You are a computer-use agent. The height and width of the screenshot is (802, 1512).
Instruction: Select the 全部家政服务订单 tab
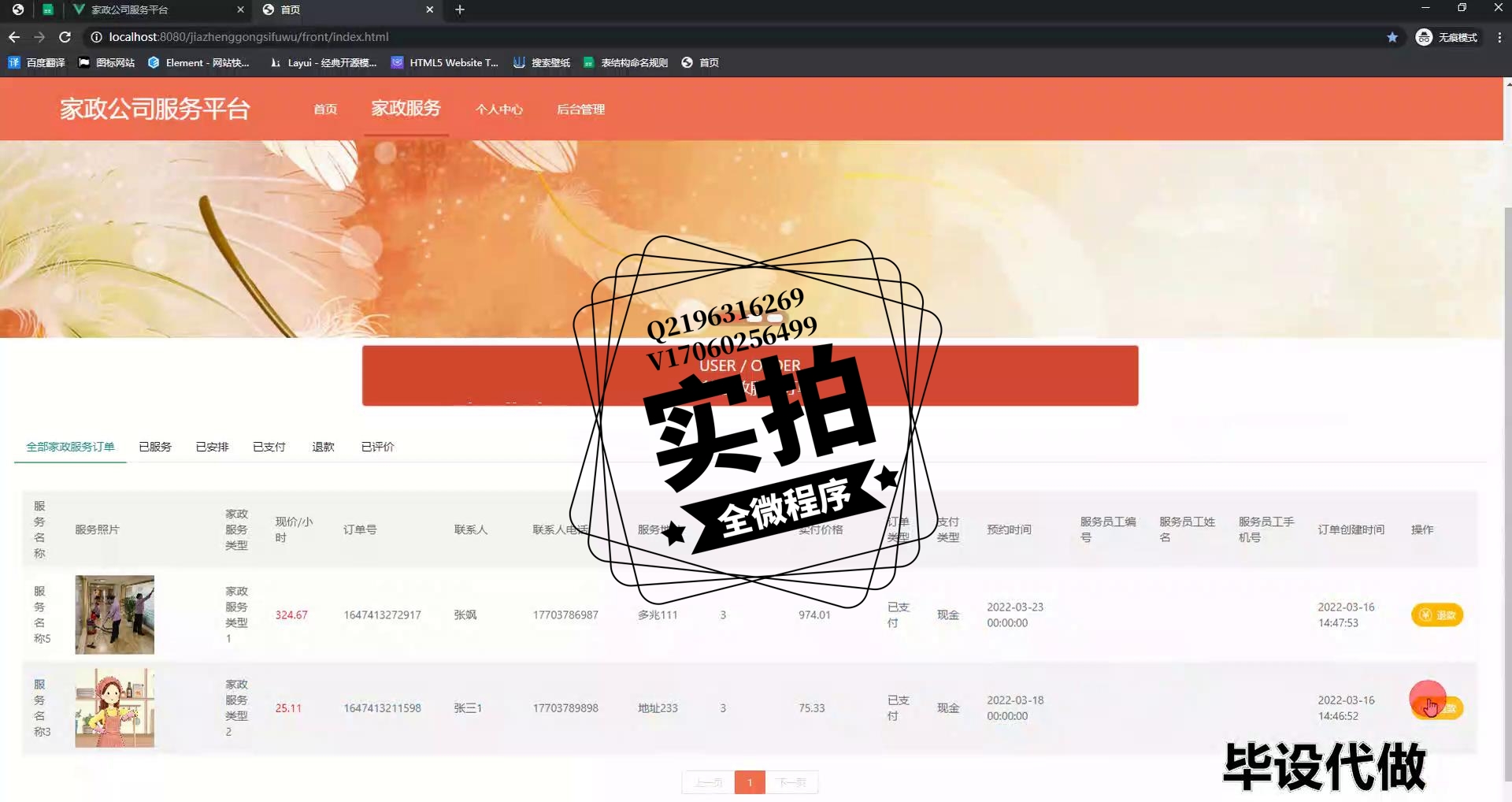pos(70,447)
